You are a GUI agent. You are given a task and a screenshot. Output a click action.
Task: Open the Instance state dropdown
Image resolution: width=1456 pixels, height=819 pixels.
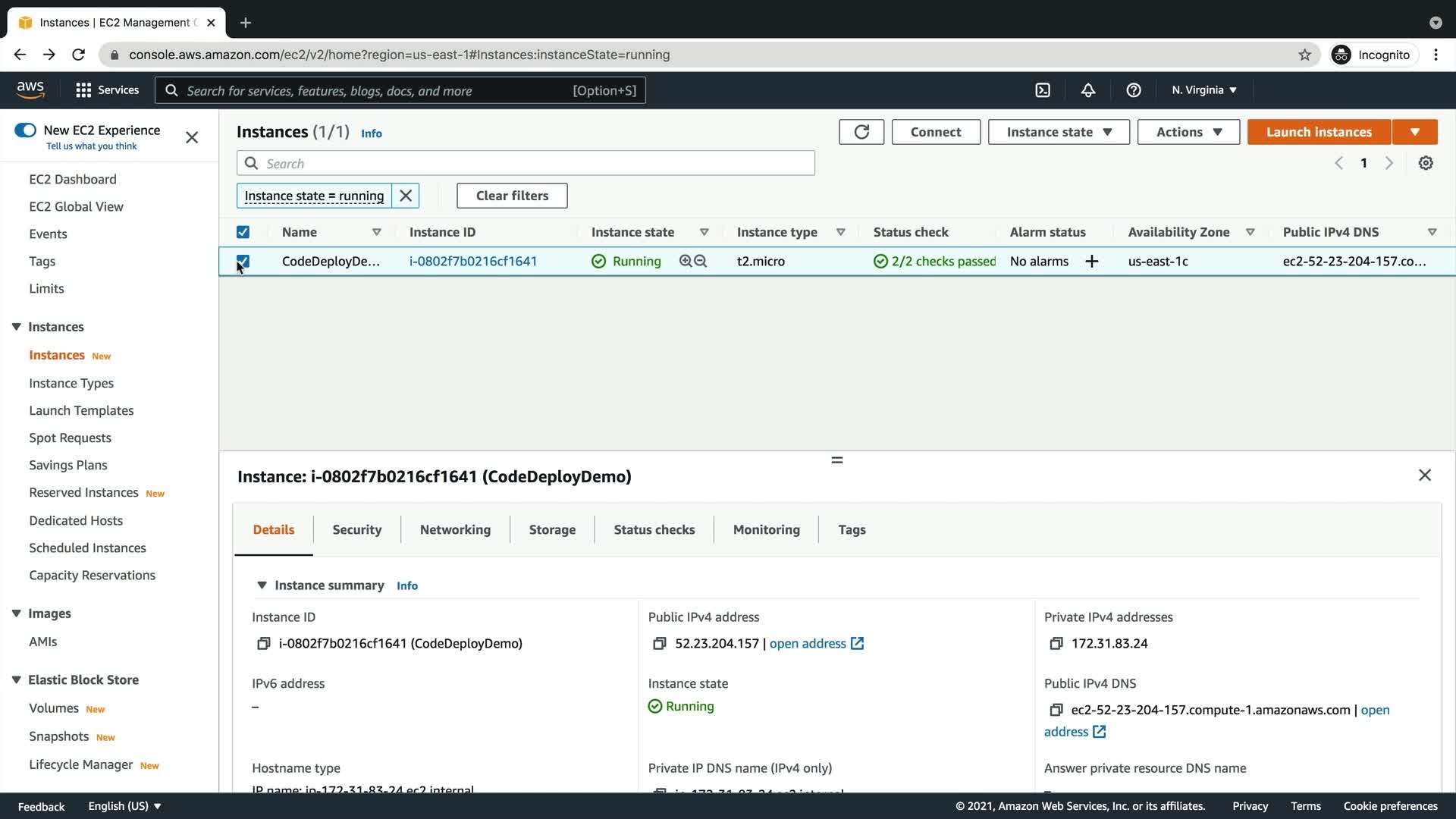click(1059, 132)
